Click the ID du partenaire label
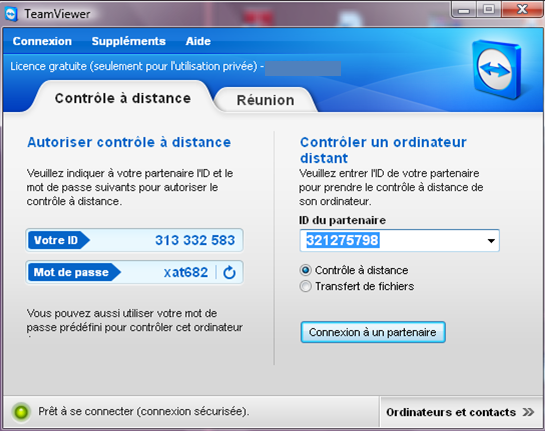The width and height of the screenshot is (545, 431). pyautogui.click(x=342, y=220)
